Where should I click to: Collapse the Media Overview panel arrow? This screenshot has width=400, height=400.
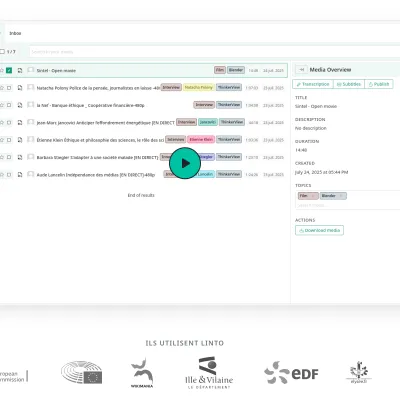tap(302, 69)
